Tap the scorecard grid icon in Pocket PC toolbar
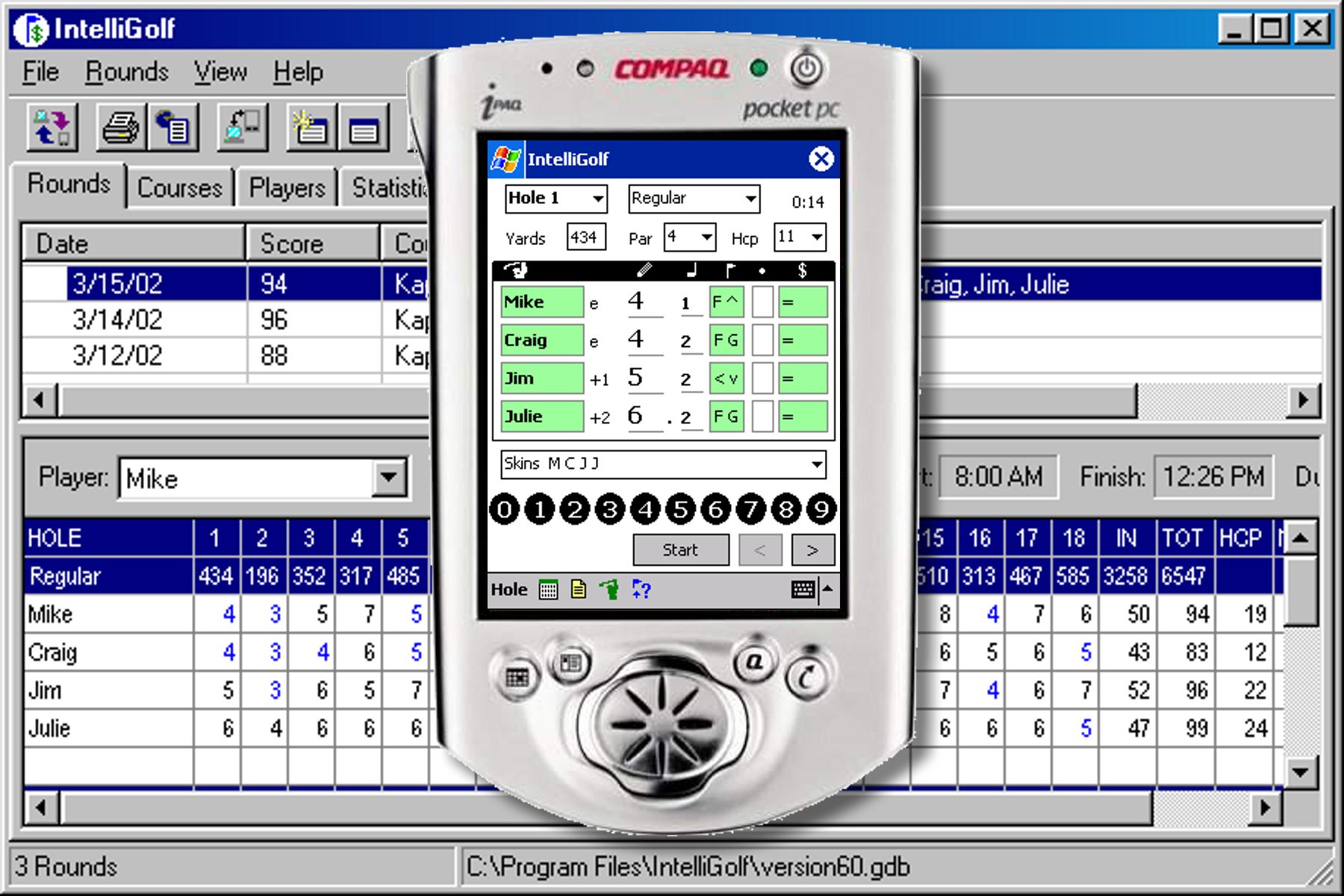Viewport: 1344px width, 896px height. (548, 590)
